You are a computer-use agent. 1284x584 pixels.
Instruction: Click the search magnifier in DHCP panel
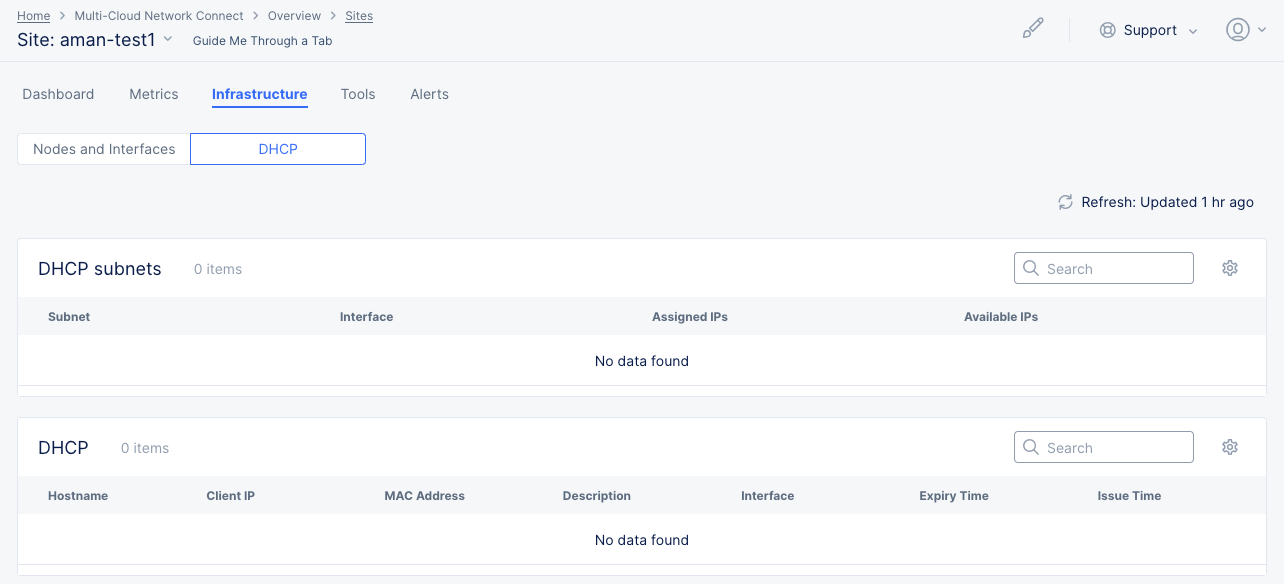tap(1031, 447)
